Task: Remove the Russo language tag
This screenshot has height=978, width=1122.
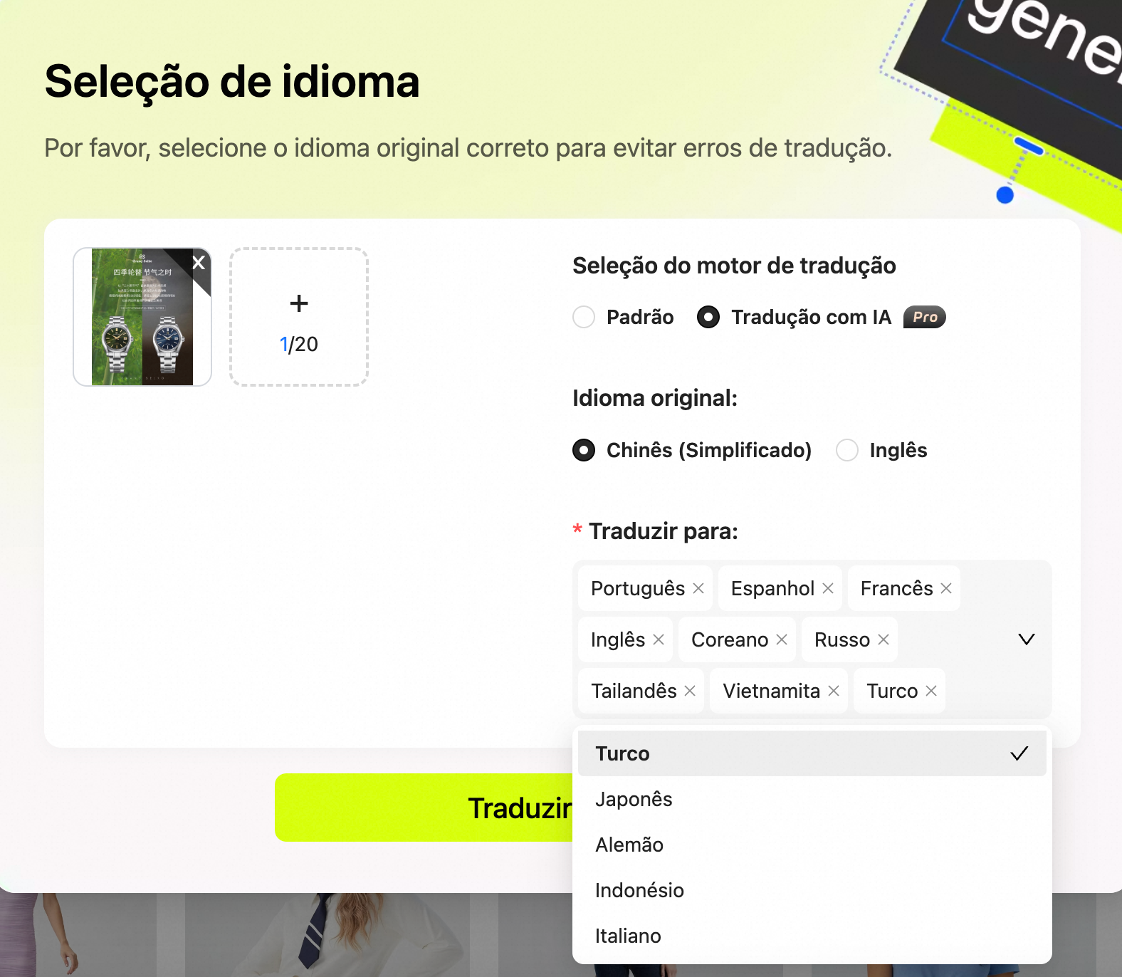Action: pos(884,640)
